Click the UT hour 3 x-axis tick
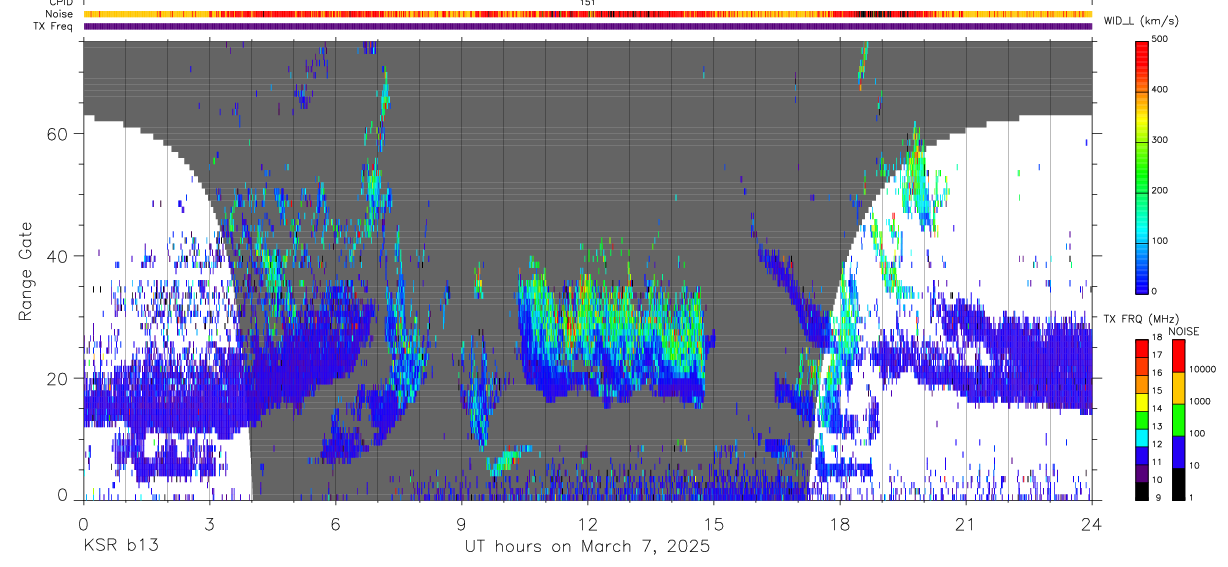Screen dimensions: 1228x567 209,522
